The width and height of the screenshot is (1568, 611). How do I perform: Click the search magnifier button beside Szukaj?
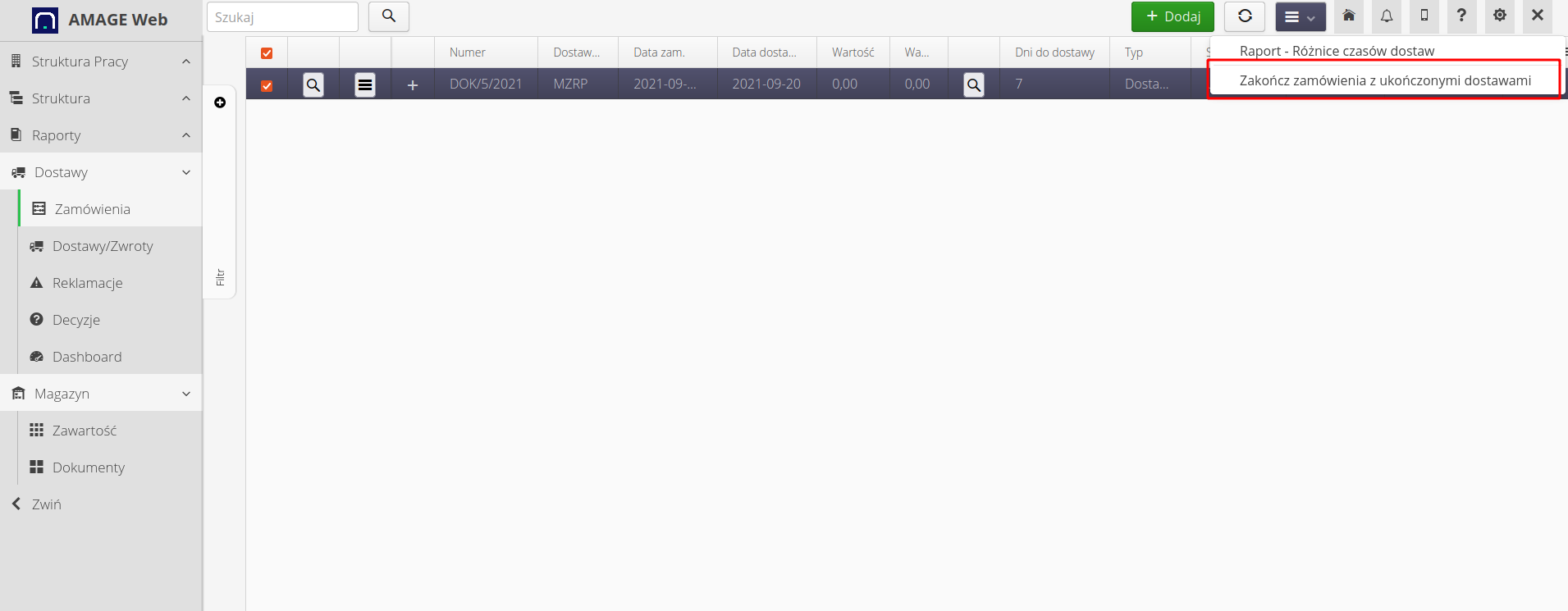(x=388, y=16)
